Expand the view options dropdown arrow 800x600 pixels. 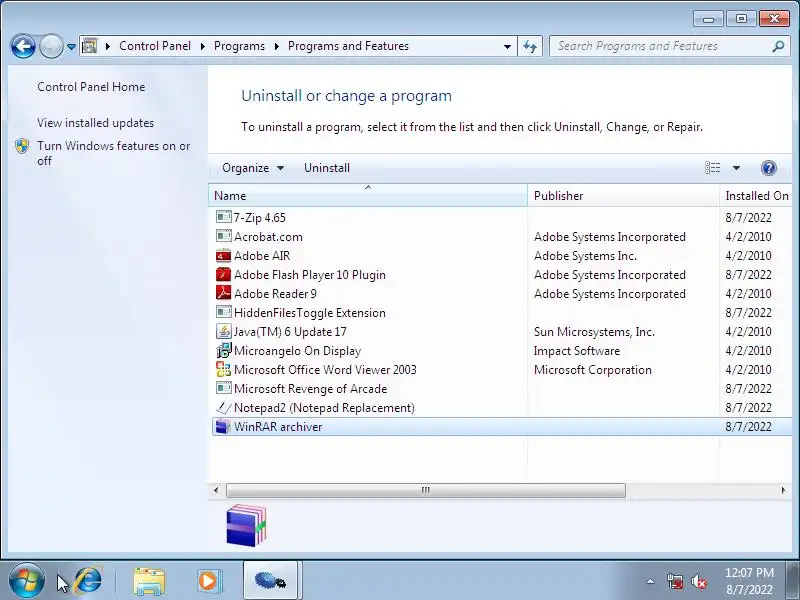(x=736, y=168)
